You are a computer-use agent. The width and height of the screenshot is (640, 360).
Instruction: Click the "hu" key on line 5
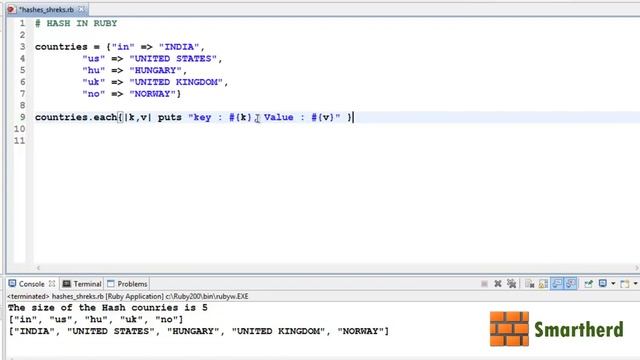click(93, 70)
